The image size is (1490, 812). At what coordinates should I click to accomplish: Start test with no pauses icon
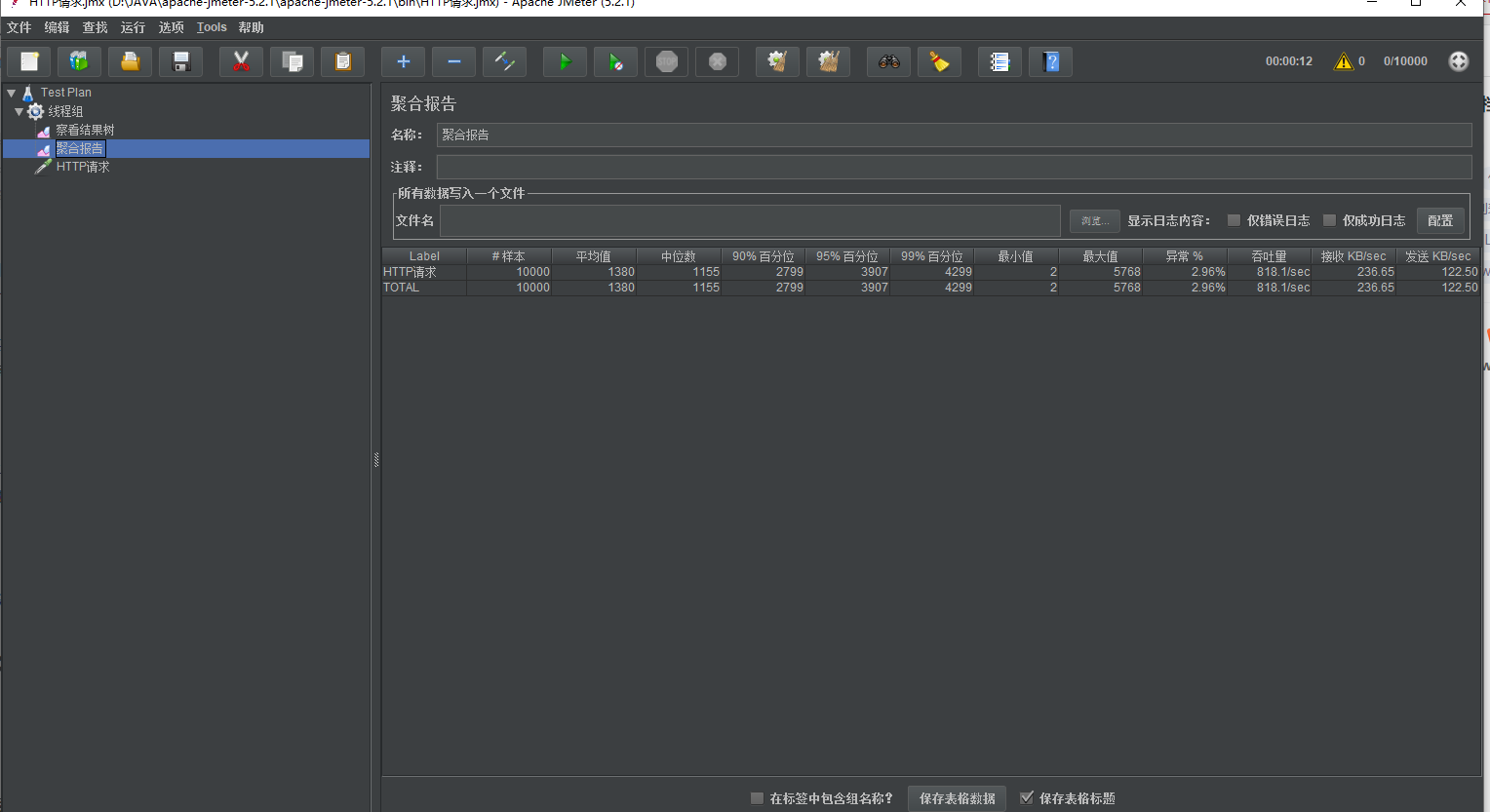coord(616,61)
